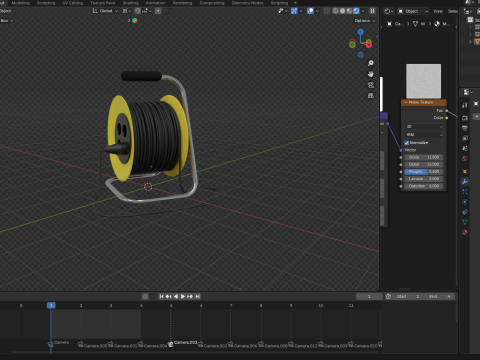Open Noise Texture fBM type dropdown
This screenshot has height=360, width=480.
tap(424, 135)
